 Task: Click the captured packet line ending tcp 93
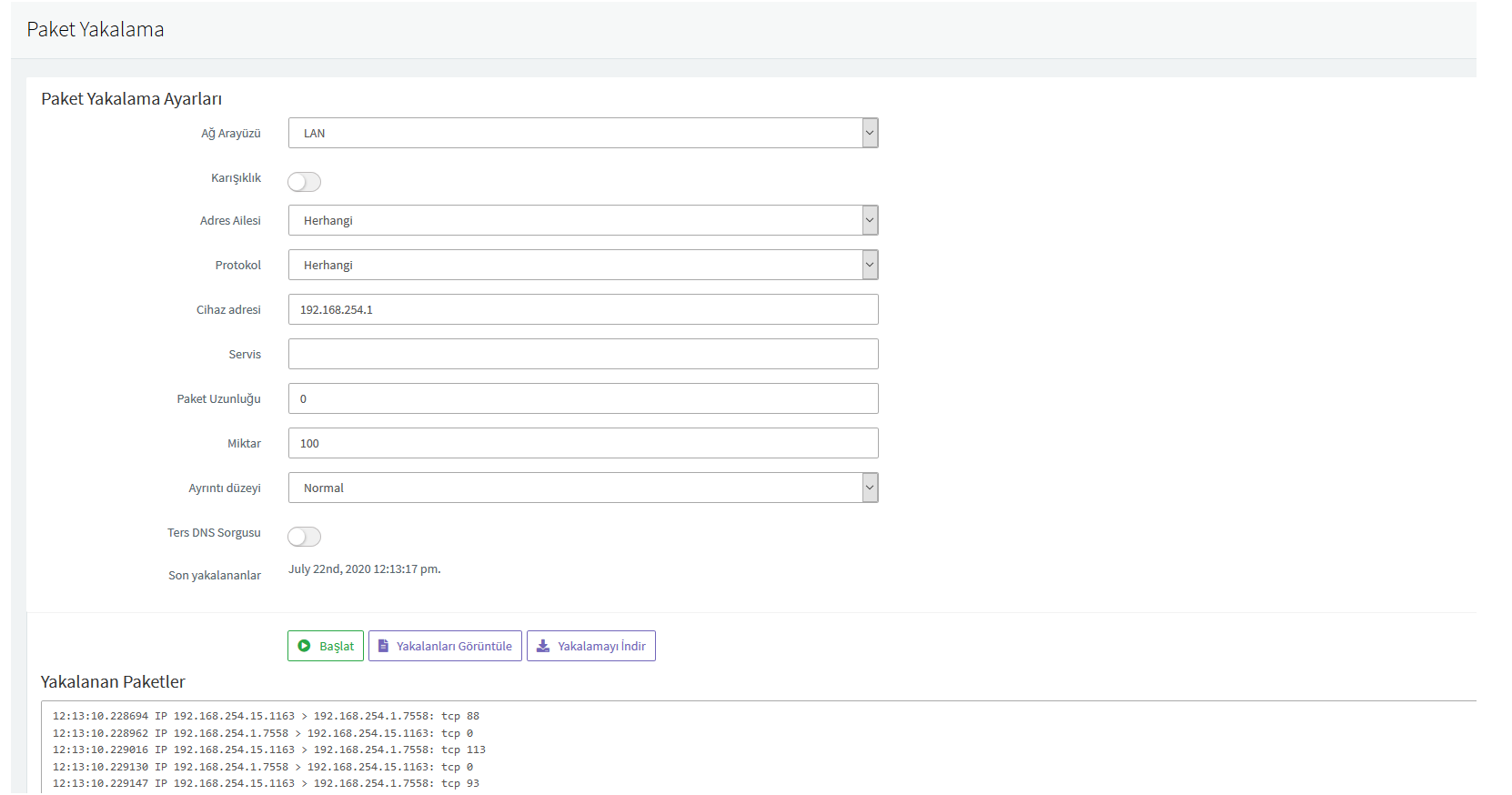tap(266, 783)
